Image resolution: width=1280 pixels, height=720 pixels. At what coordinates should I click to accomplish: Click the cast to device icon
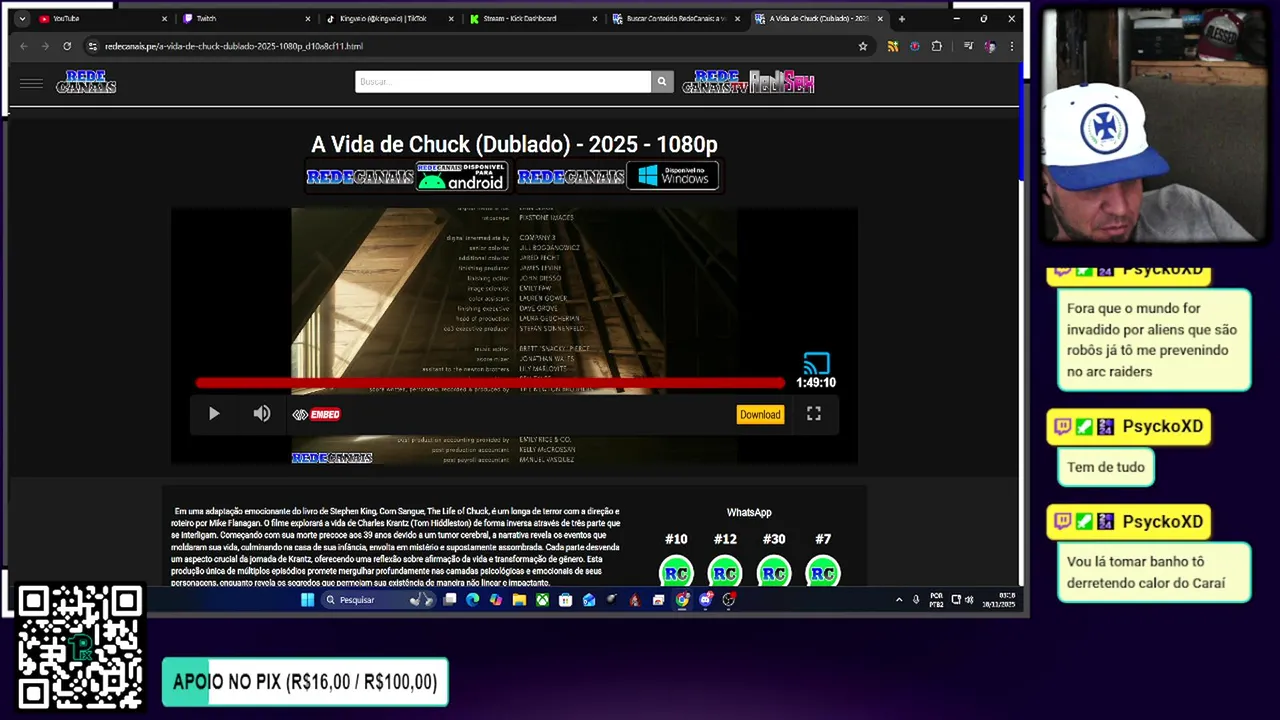[816, 363]
